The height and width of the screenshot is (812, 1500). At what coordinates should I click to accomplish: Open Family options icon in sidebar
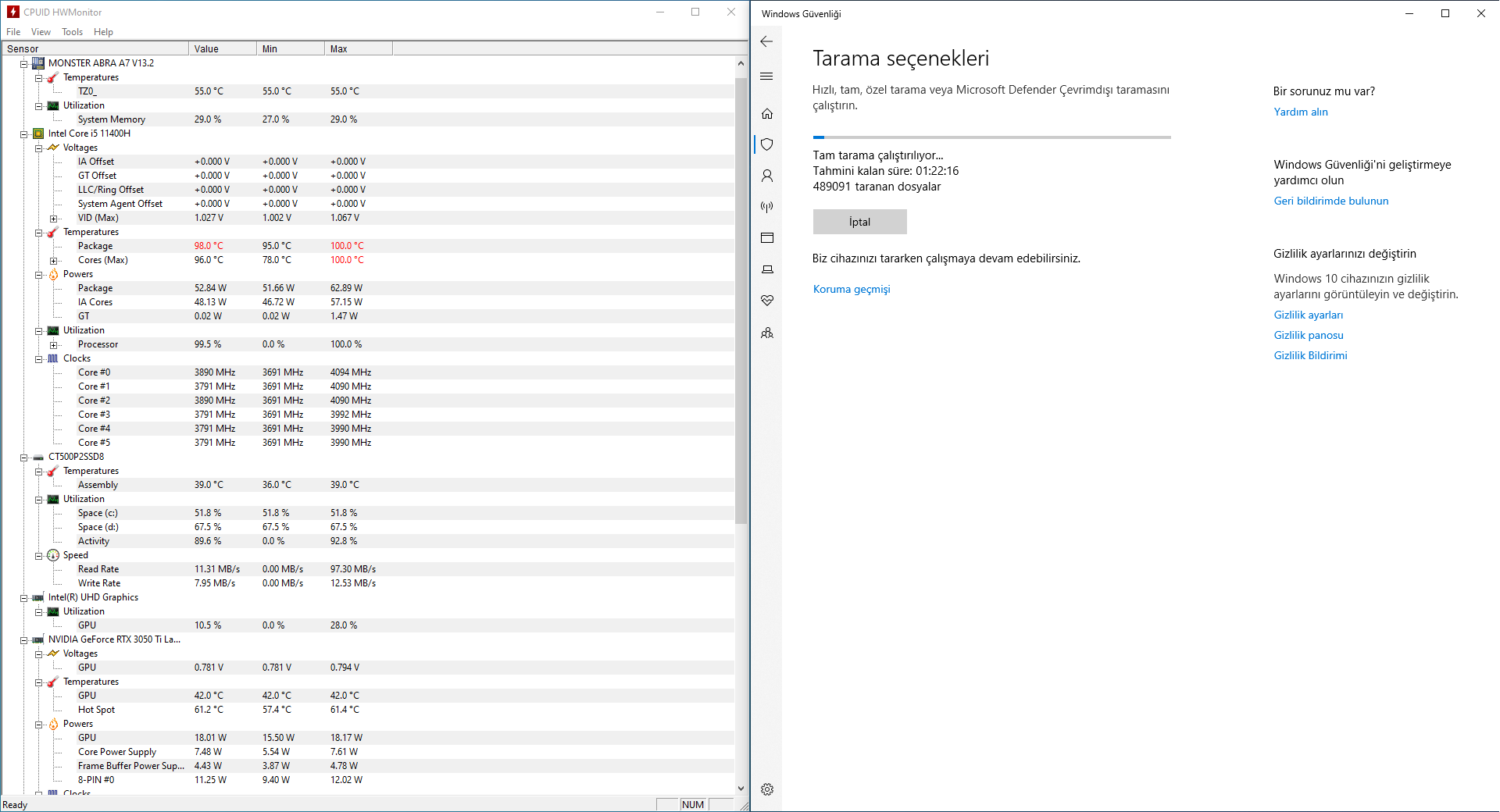[766, 332]
